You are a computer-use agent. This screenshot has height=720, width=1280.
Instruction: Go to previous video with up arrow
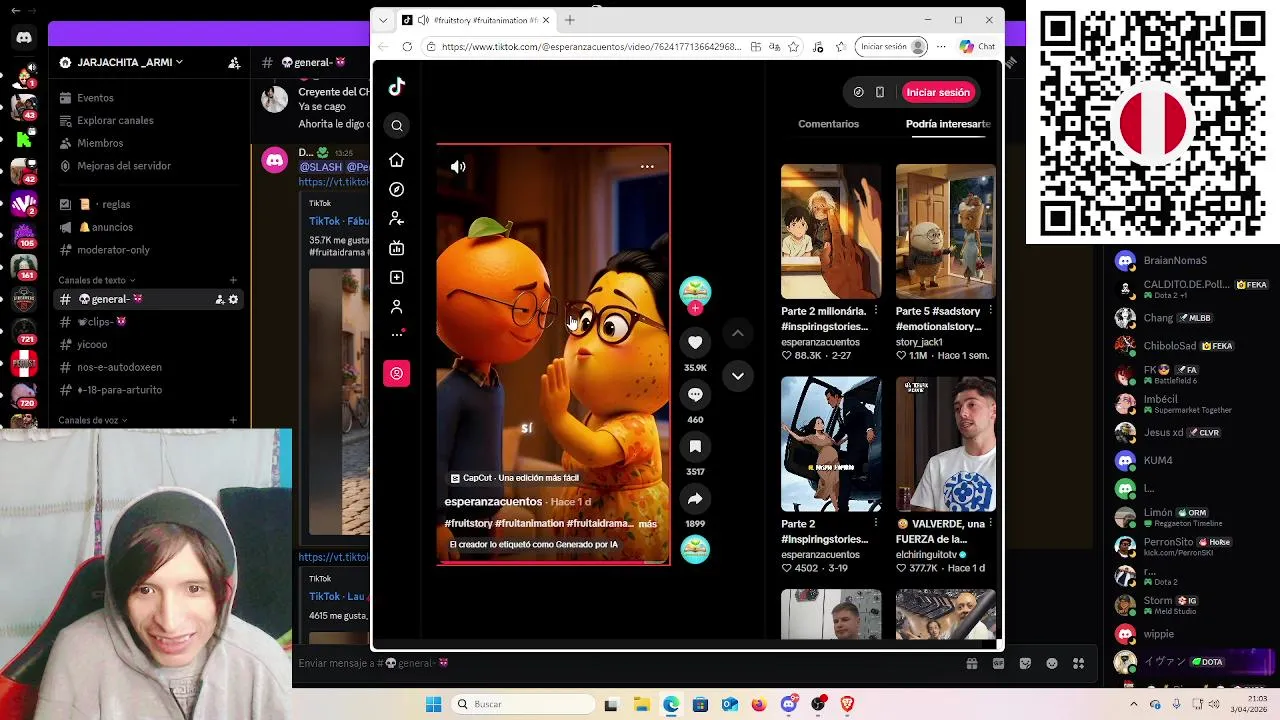(x=737, y=333)
